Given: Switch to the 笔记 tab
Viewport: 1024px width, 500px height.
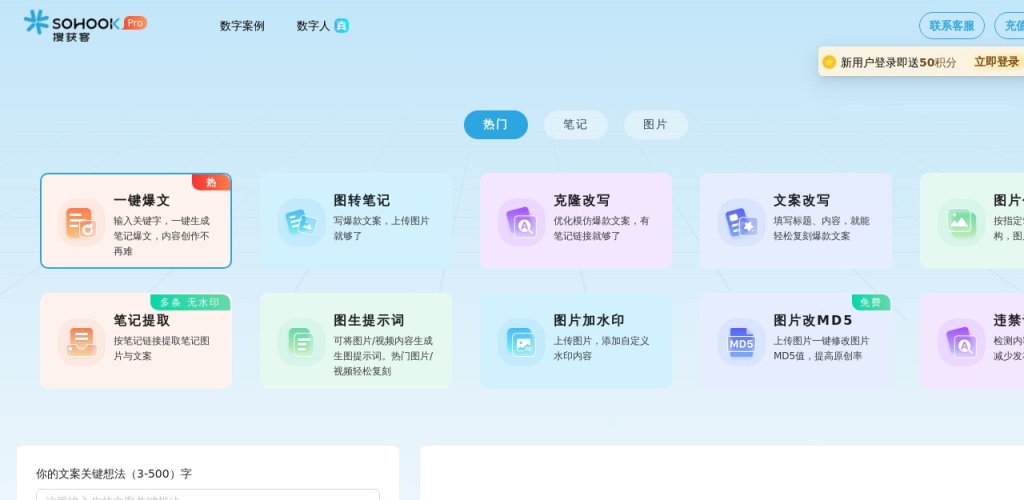Looking at the screenshot, I should click(x=575, y=125).
